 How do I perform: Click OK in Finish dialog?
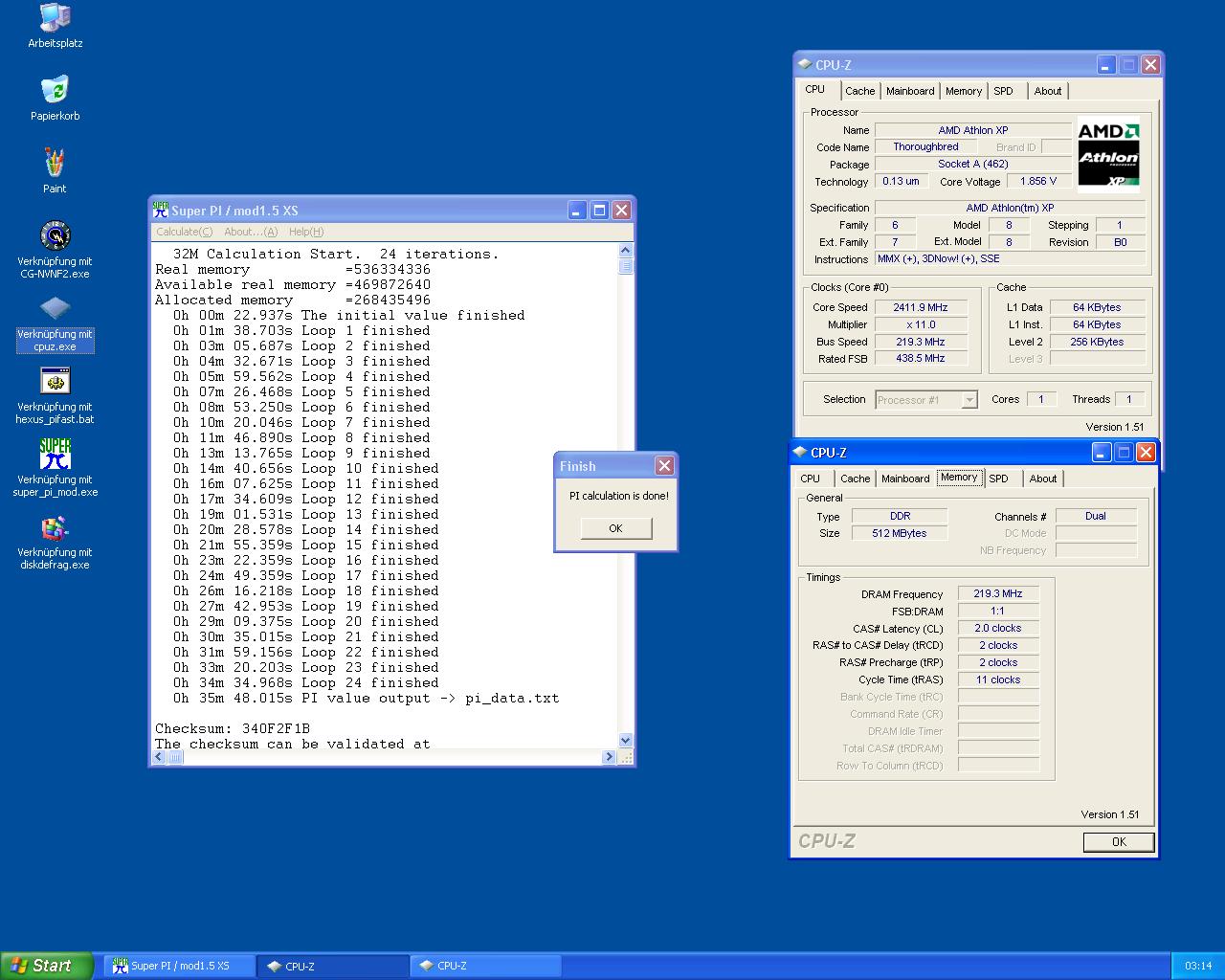point(615,528)
